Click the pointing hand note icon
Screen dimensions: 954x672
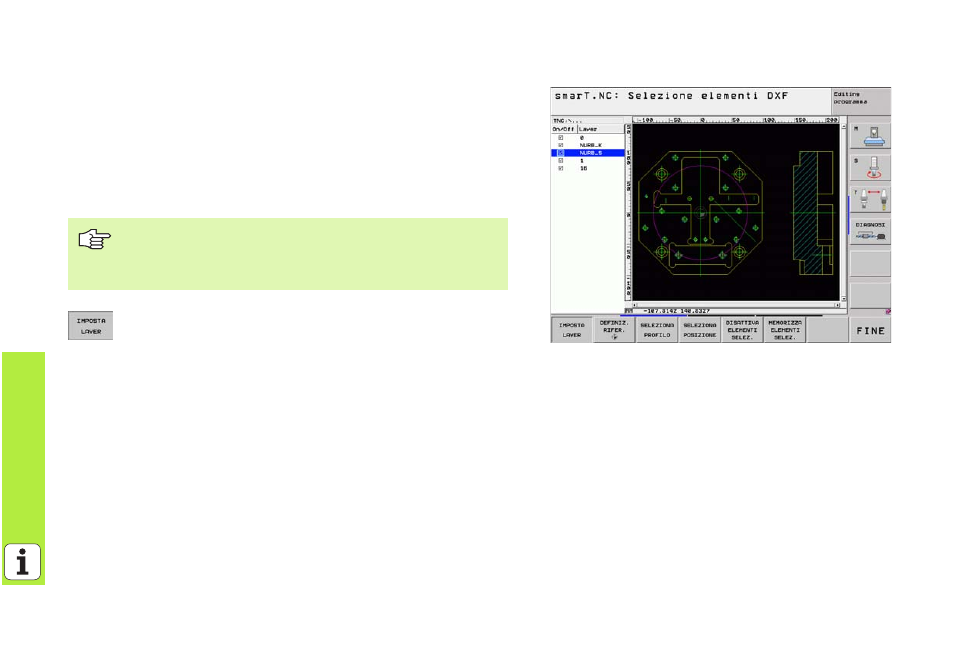click(x=94, y=239)
